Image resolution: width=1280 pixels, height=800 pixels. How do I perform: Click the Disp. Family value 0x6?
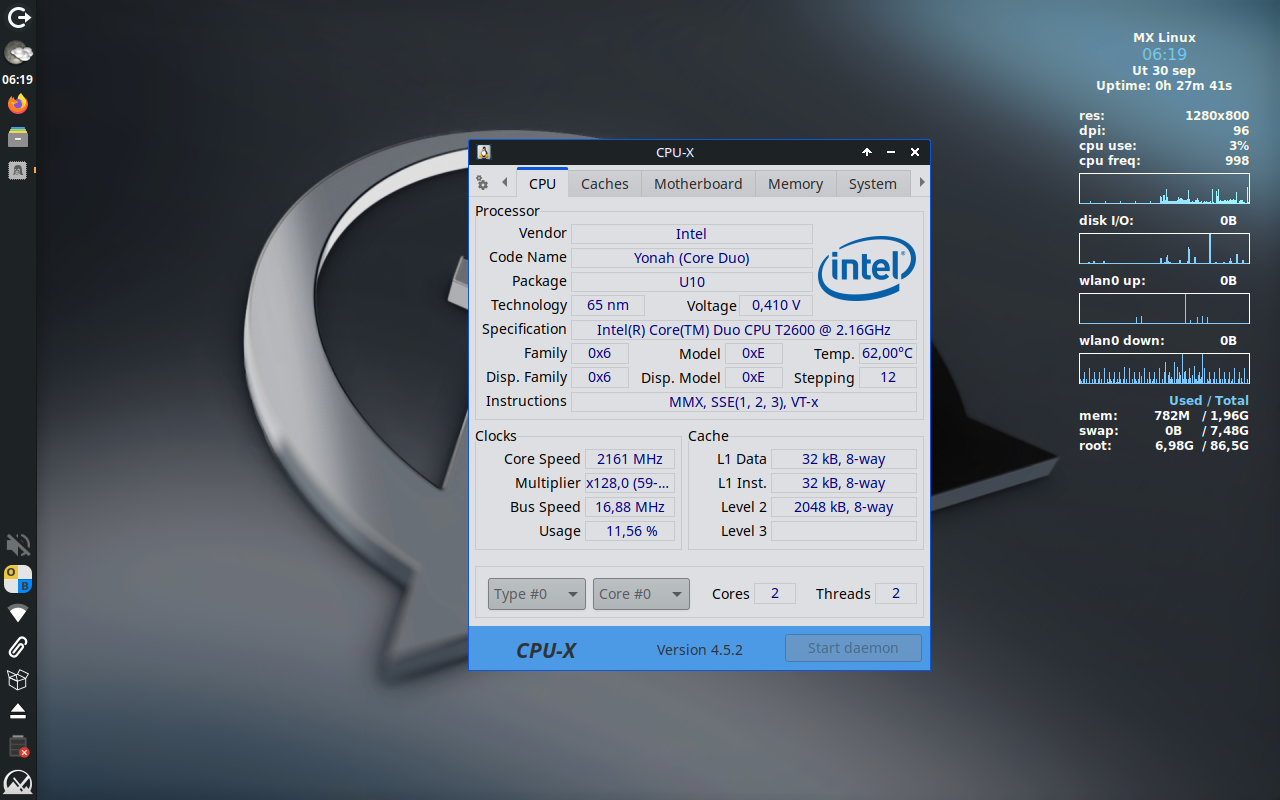[x=599, y=378]
